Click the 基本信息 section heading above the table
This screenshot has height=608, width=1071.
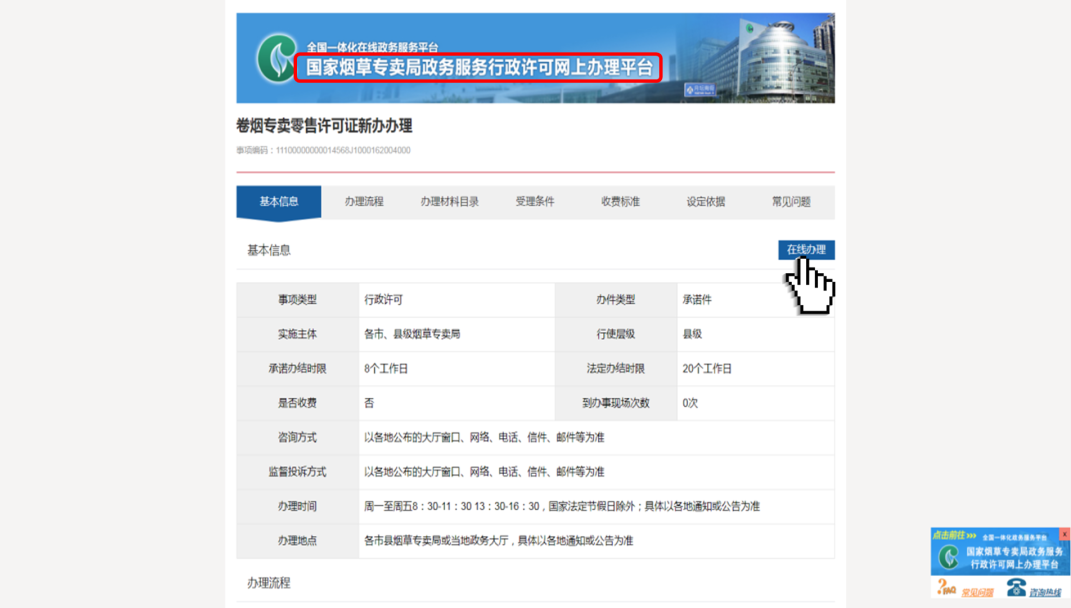coord(269,250)
